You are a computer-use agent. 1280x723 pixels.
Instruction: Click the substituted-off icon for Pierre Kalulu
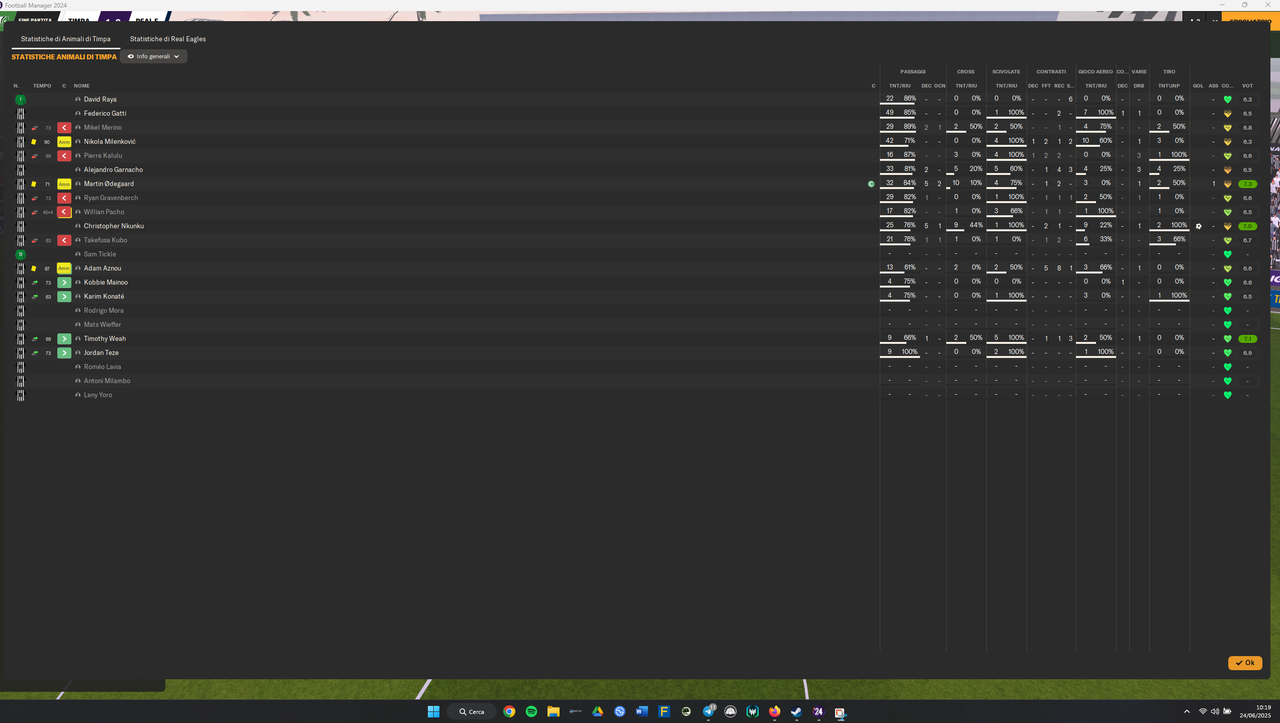point(64,156)
